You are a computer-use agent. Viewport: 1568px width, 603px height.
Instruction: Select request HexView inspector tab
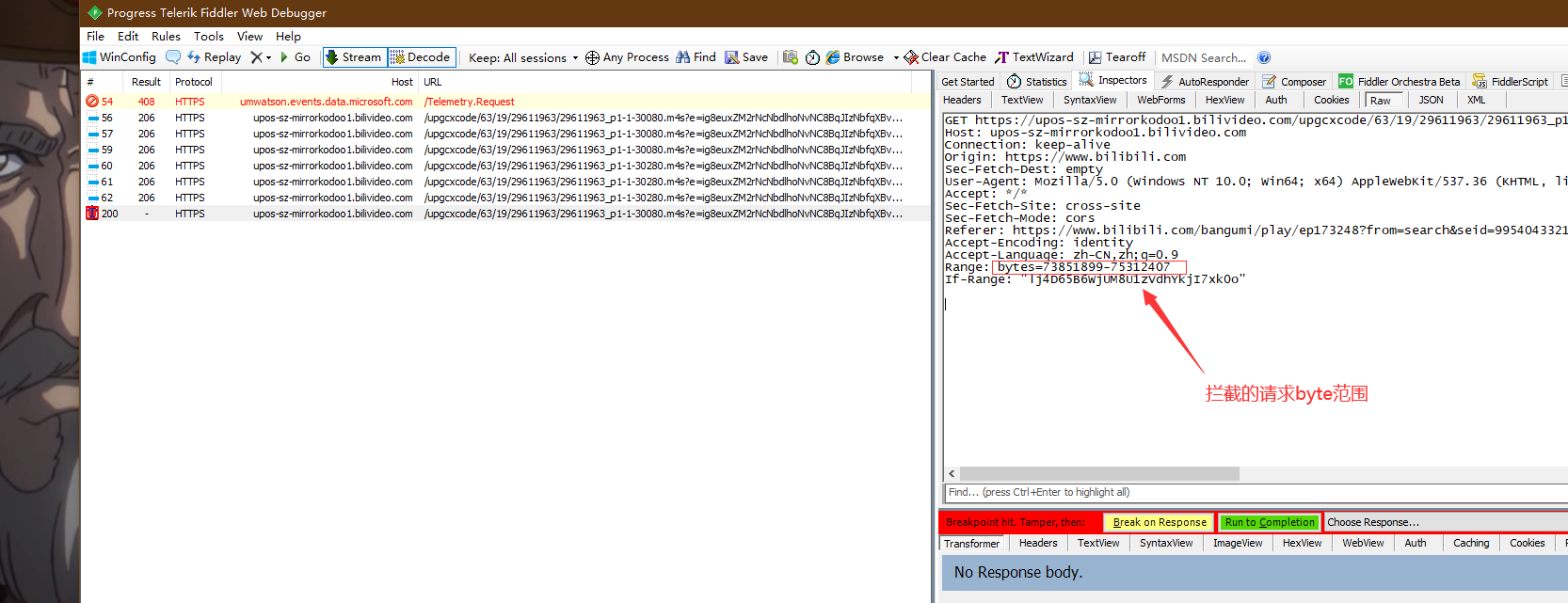pyautogui.click(x=1224, y=100)
